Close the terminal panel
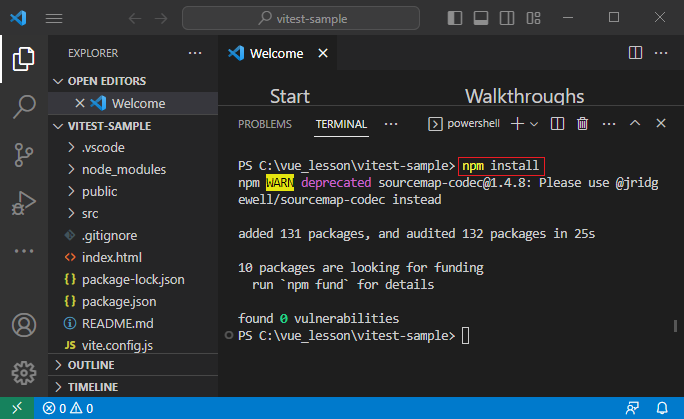Screen dimensions: 684x419 click(661, 123)
